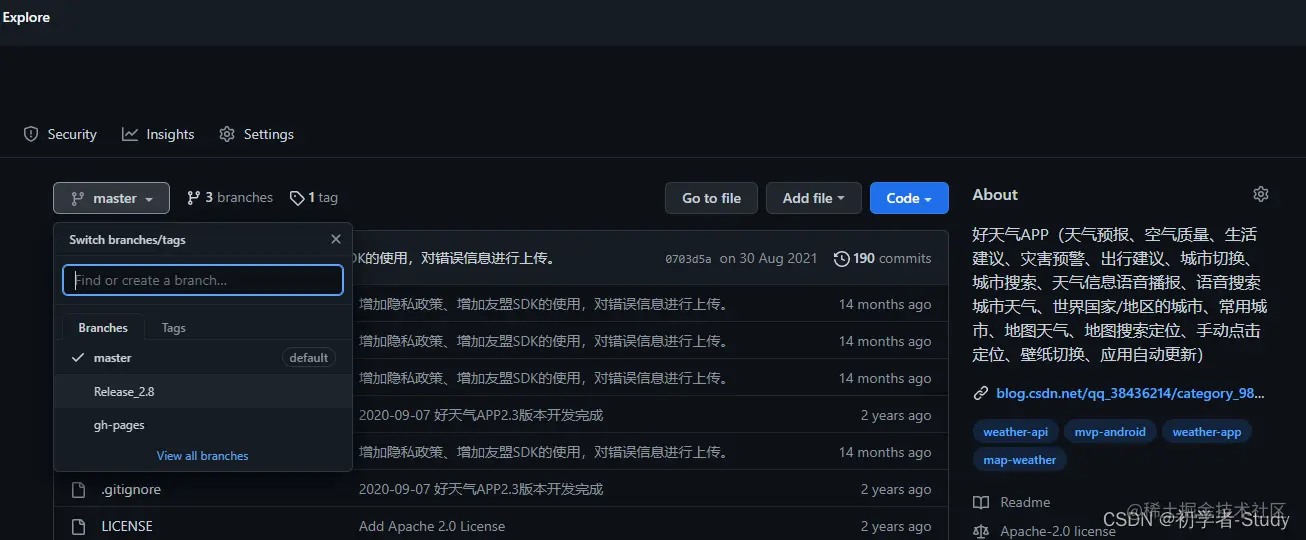Click the latest commit date 30 Aug 2021

point(769,258)
